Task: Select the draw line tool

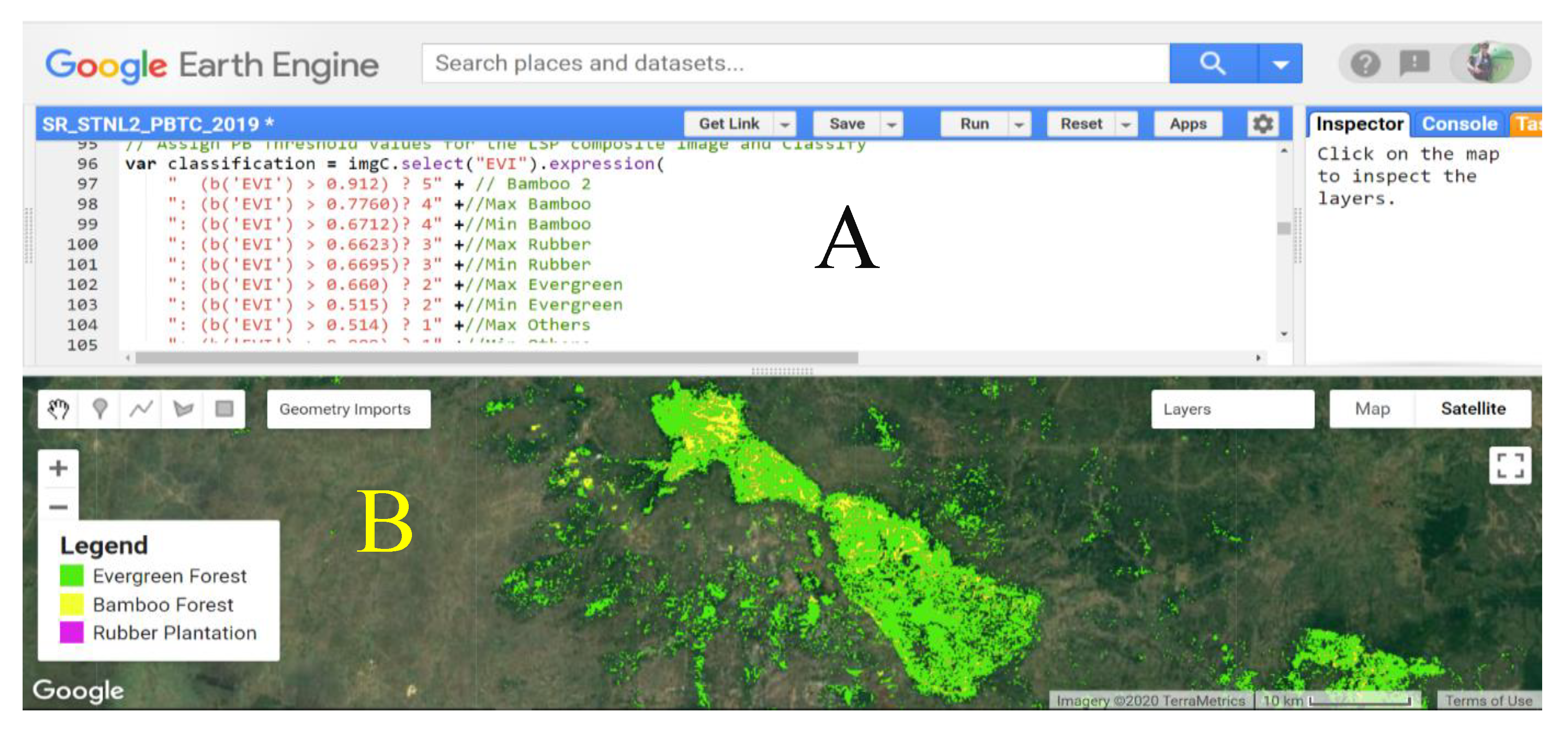Action: coord(141,409)
